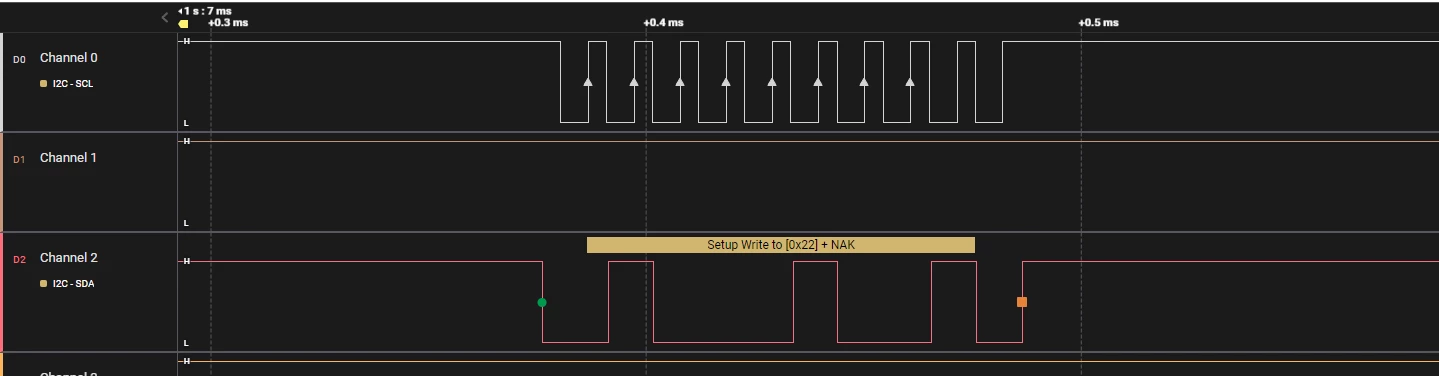Viewport: 1439px width, 376px height.
Task: Select the Channel 0 name label
Action: 69,58
